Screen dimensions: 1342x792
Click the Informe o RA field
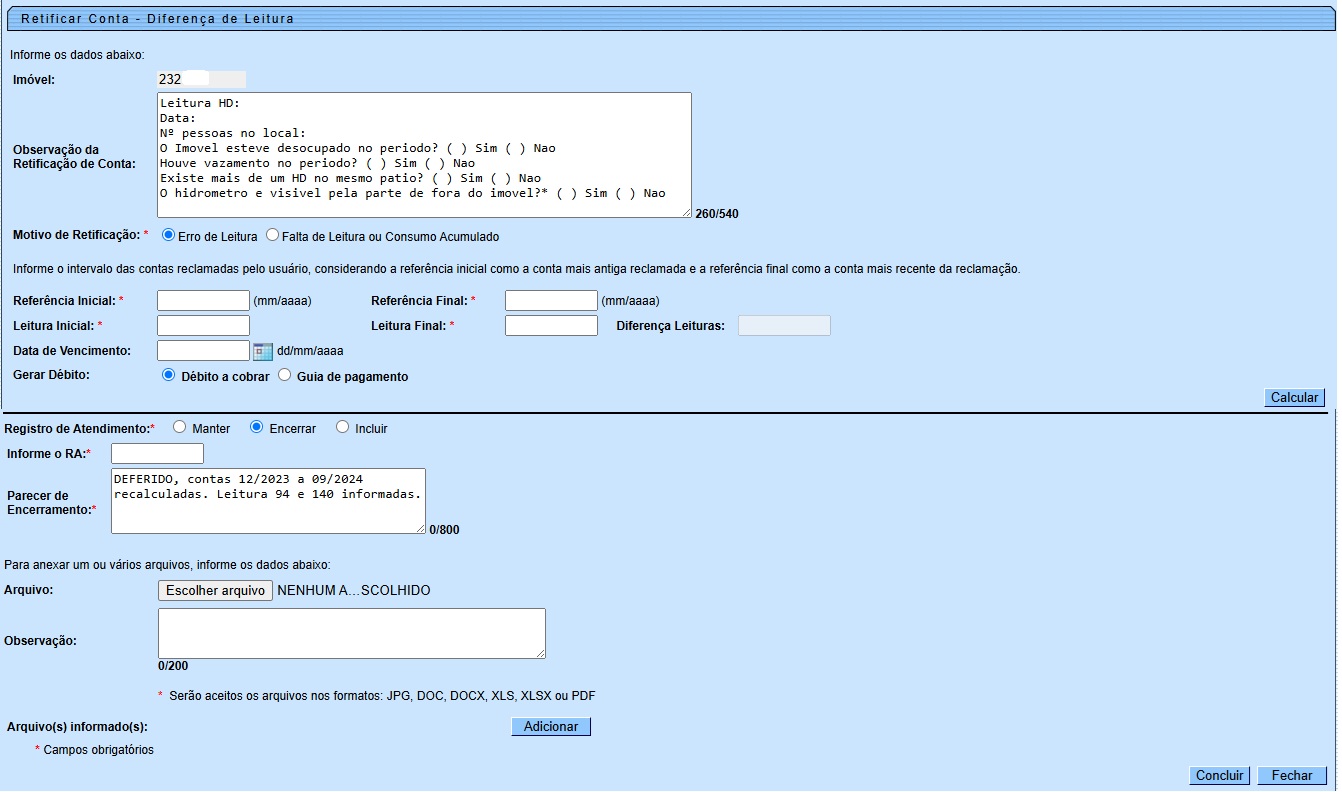coord(157,454)
